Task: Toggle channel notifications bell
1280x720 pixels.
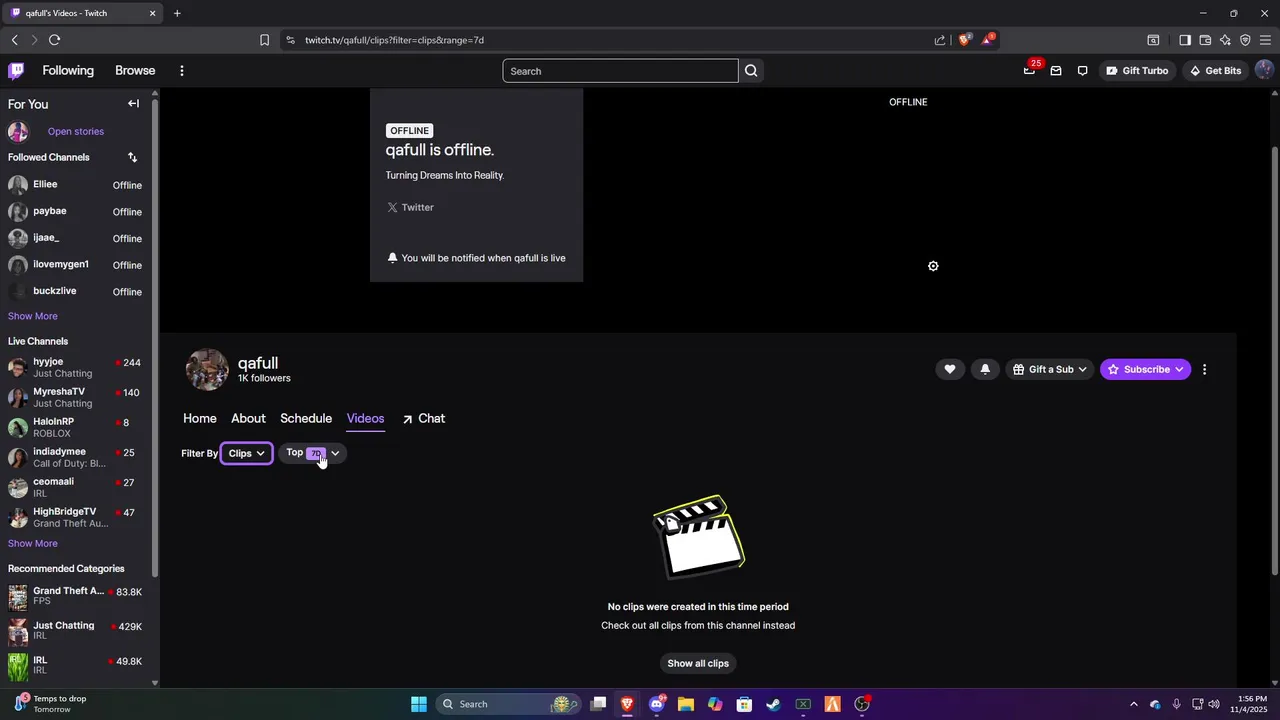Action: coord(985,369)
